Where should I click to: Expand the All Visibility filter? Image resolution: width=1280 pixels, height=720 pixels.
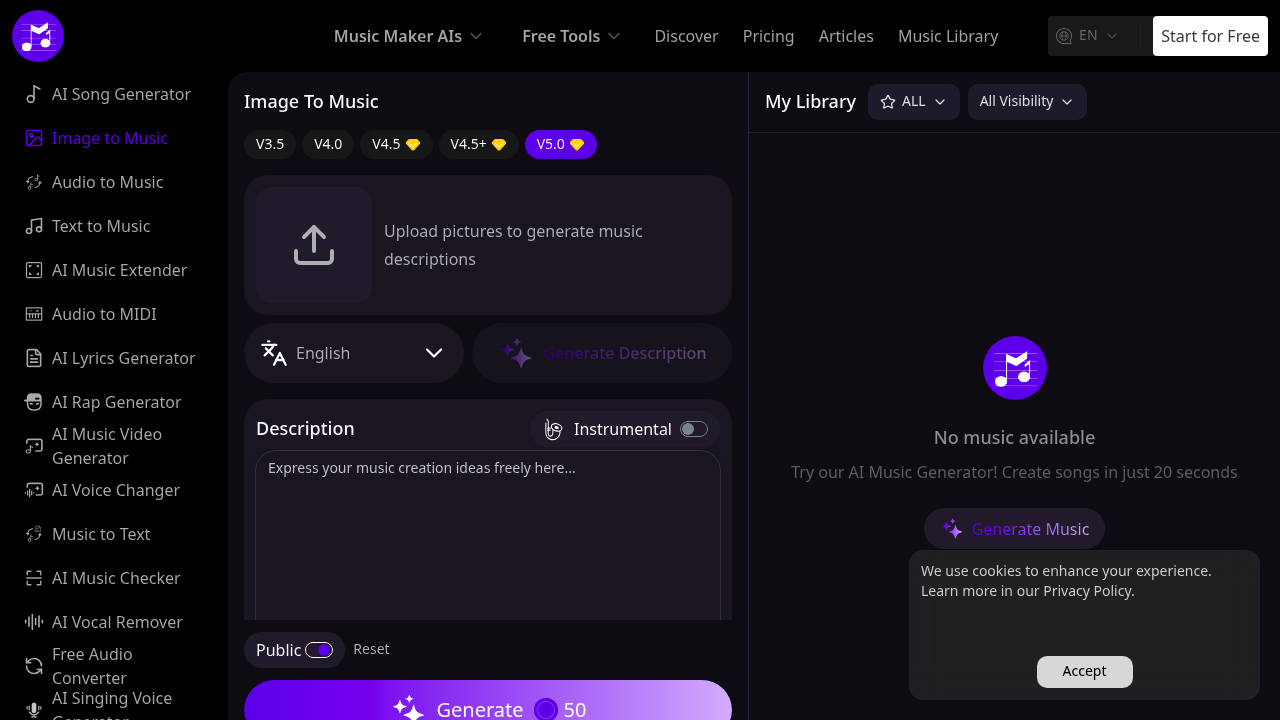tap(1026, 101)
